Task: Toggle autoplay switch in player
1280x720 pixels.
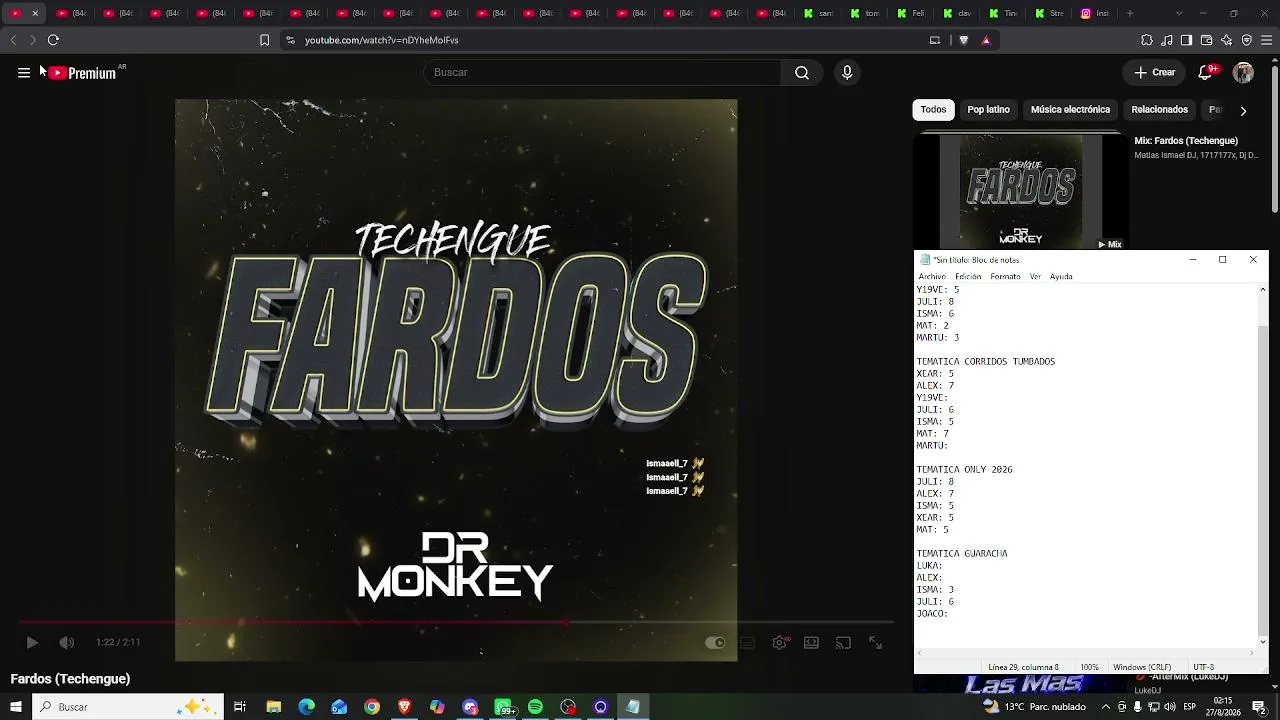Action: pos(715,643)
